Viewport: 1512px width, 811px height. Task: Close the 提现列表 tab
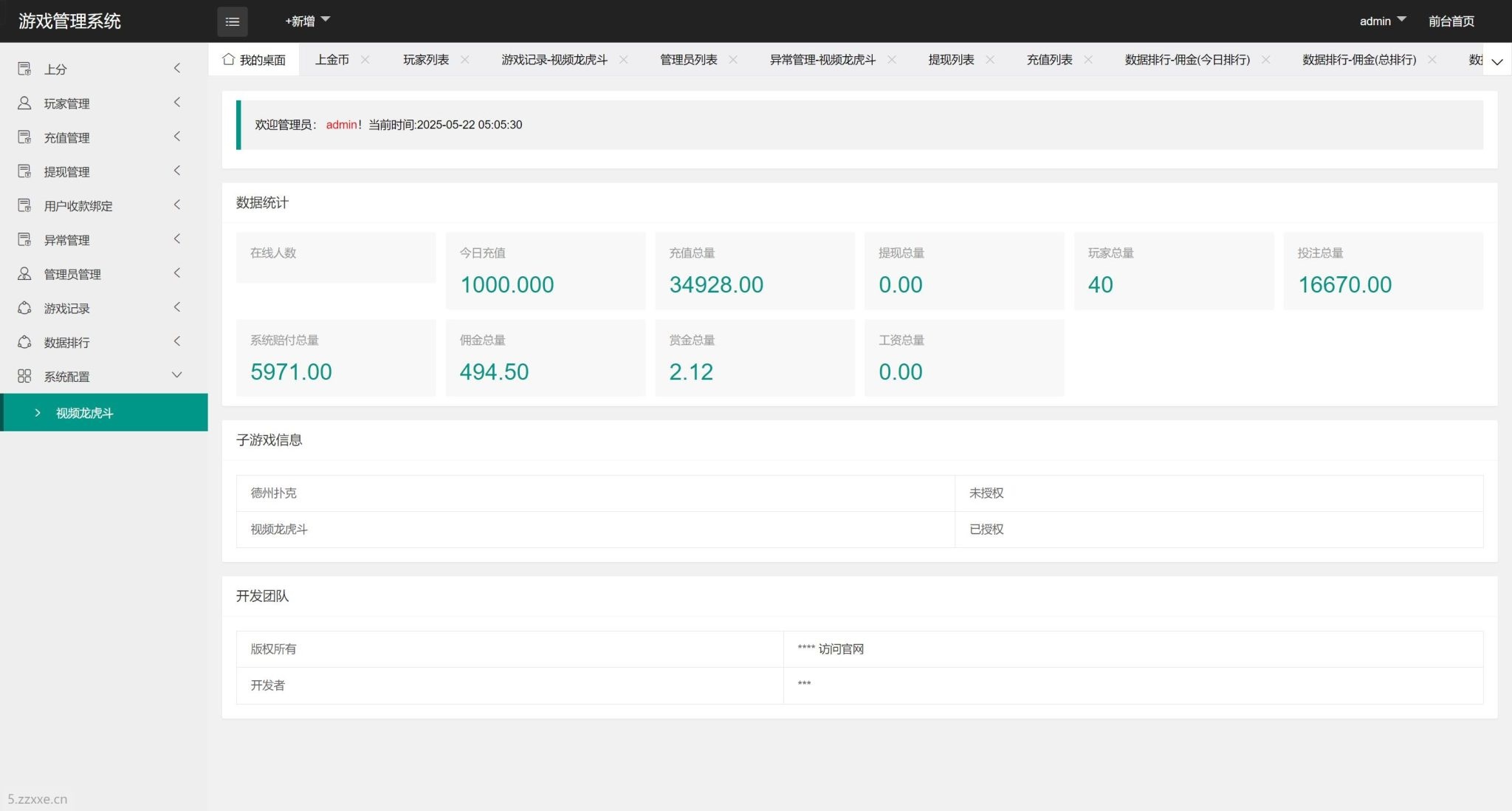pyautogui.click(x=990, y=60)
